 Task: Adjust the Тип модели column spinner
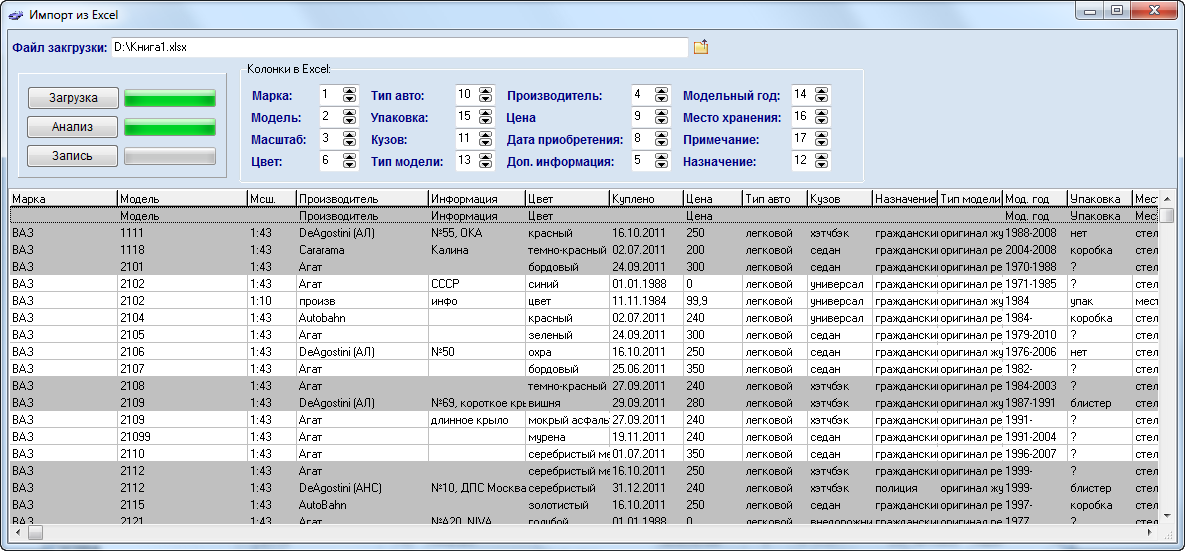coord(487,160)
